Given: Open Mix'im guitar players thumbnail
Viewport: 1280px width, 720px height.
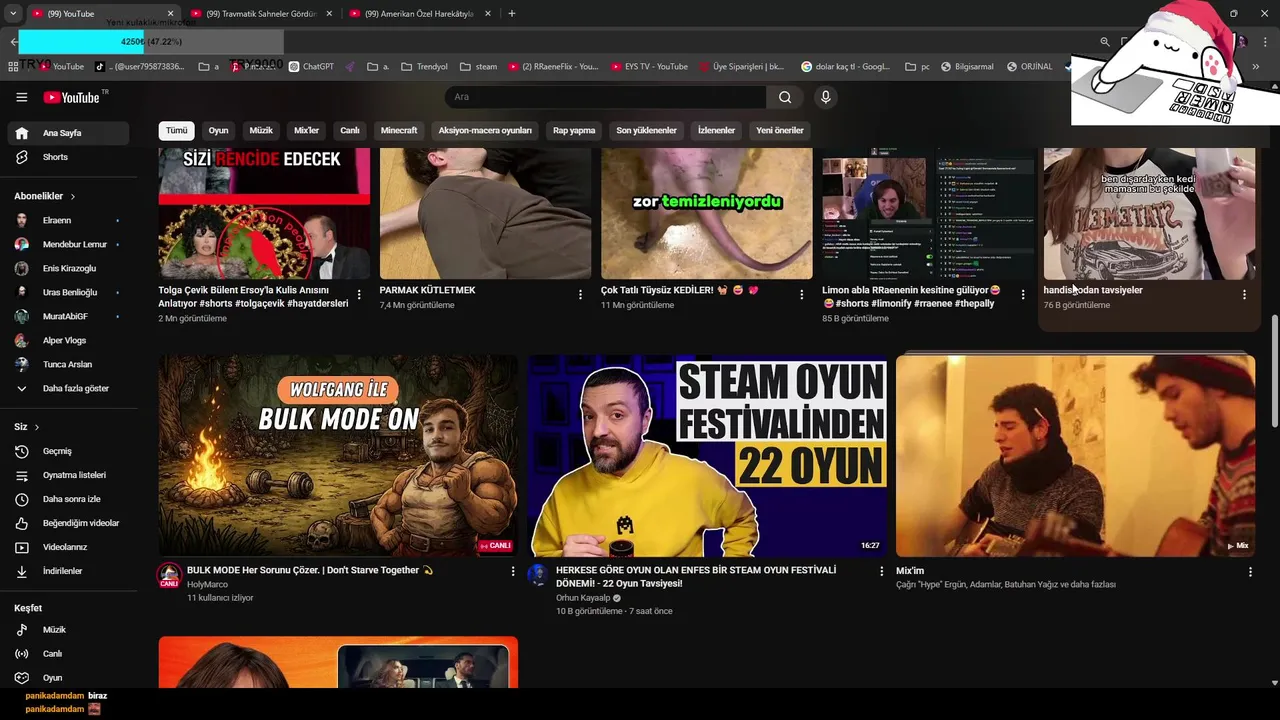Looking at the screenshot, I should [x=1075, y=455].
